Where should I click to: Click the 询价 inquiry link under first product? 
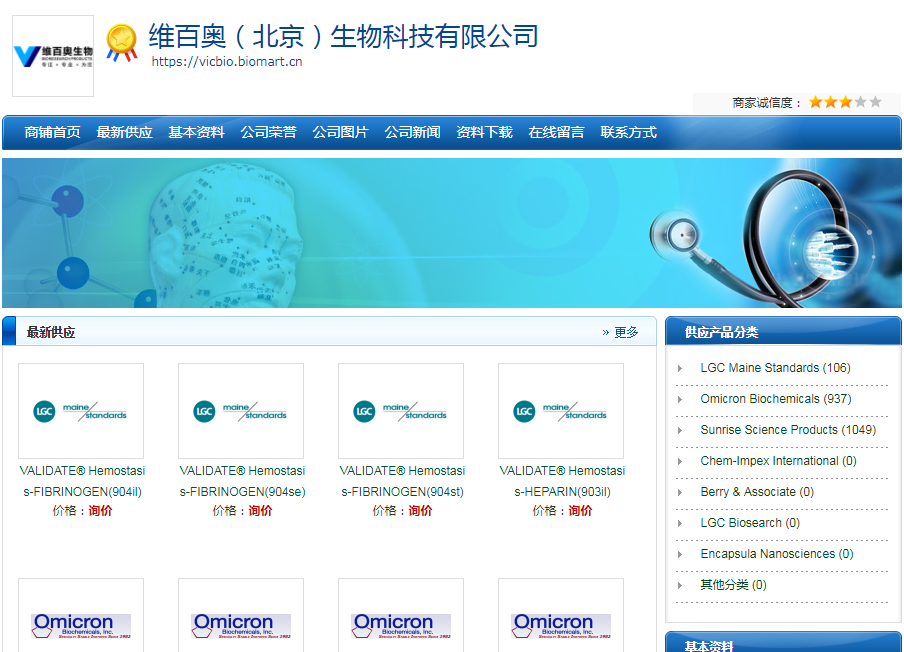(99, 510)
